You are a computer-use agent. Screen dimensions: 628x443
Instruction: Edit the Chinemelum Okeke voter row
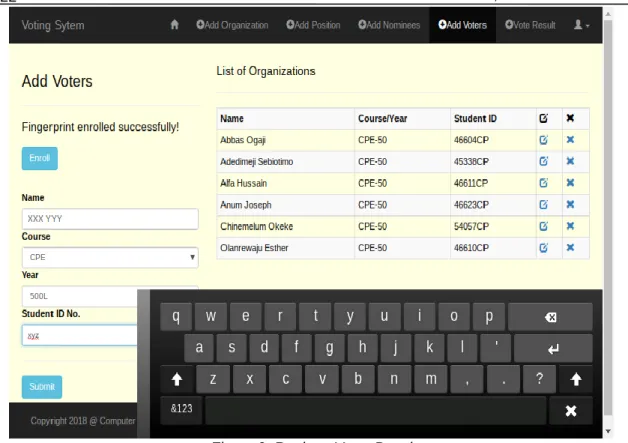pyautogui.click(x=543, y=226)
